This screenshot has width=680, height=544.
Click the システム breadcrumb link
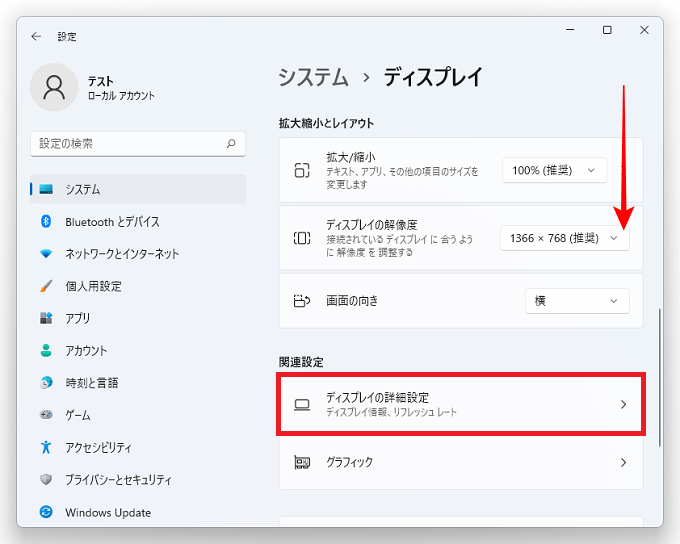click(313, 77)
